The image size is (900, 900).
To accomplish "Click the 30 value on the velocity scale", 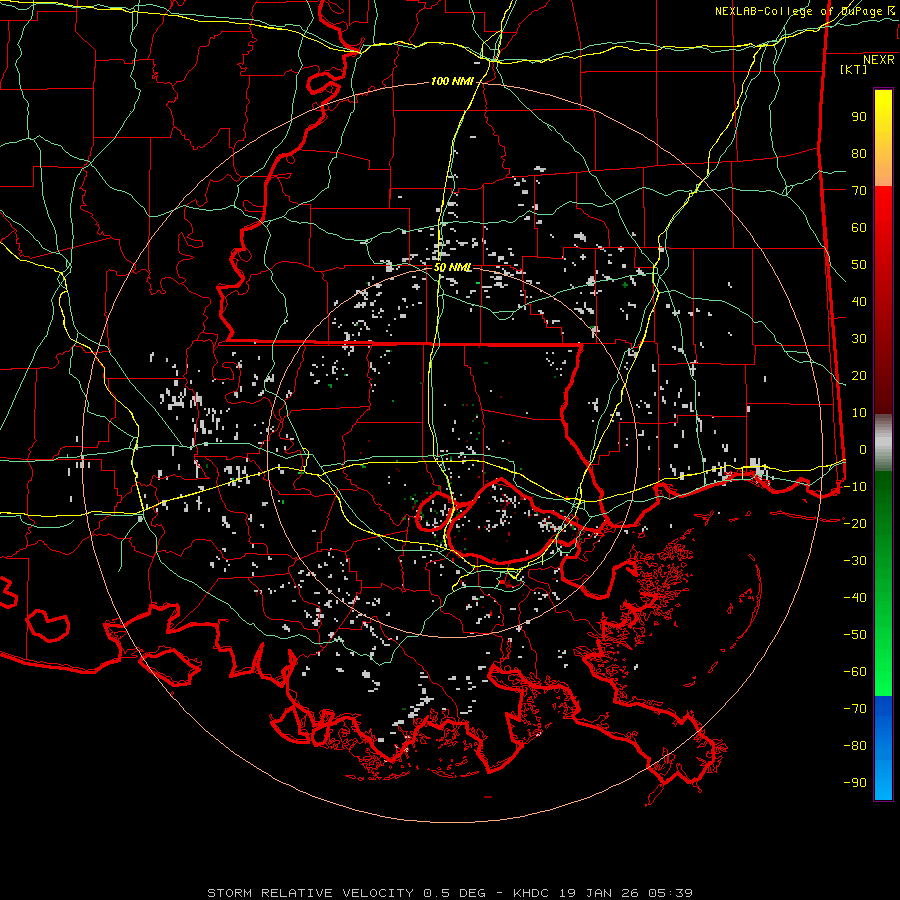I will point(859,339).
